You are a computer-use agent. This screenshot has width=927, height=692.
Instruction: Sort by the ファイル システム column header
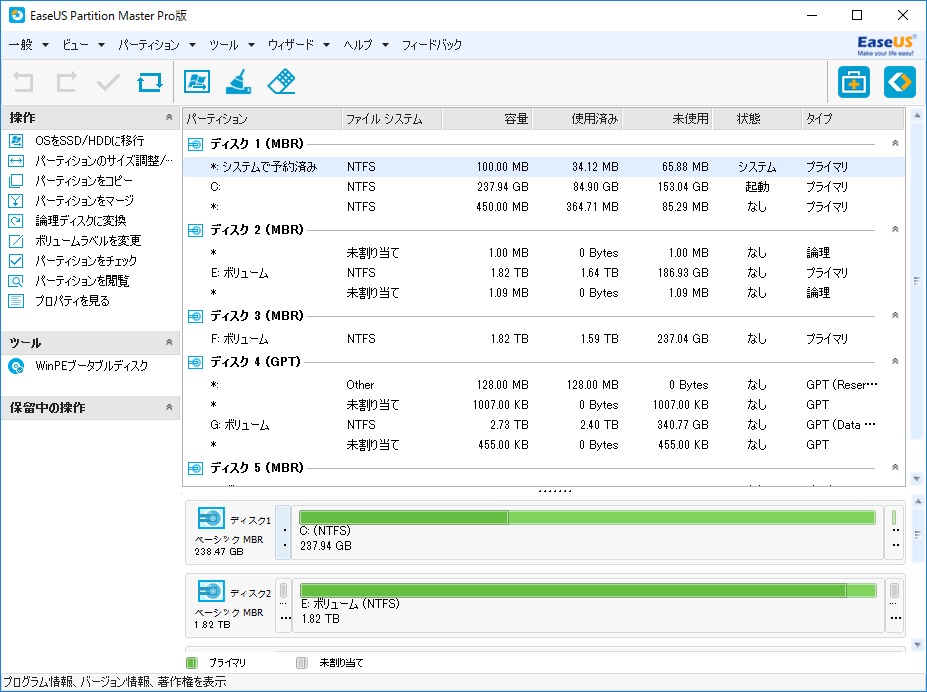click(x=391, y=119)
